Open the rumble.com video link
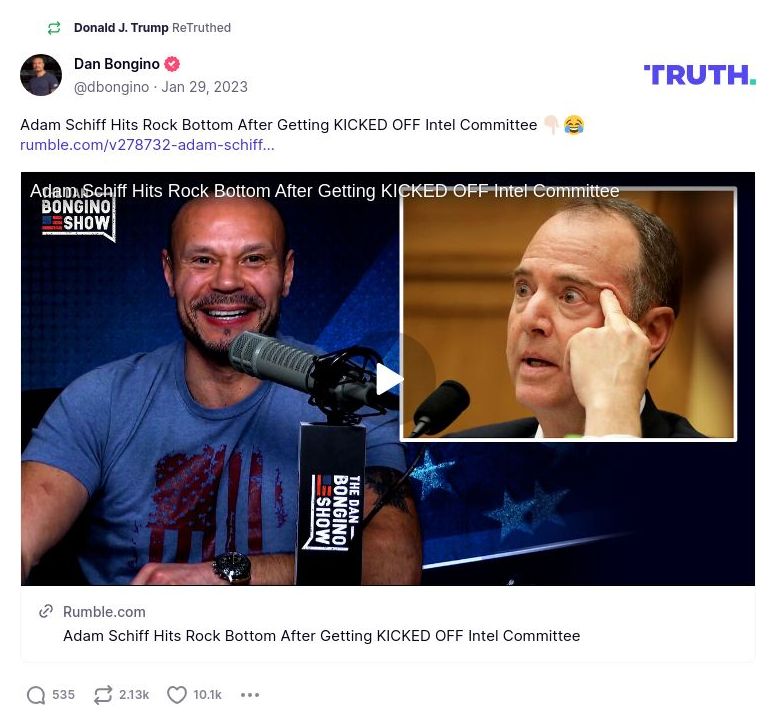The height and width of the screenshot is (725, 777). pos(147,145)
